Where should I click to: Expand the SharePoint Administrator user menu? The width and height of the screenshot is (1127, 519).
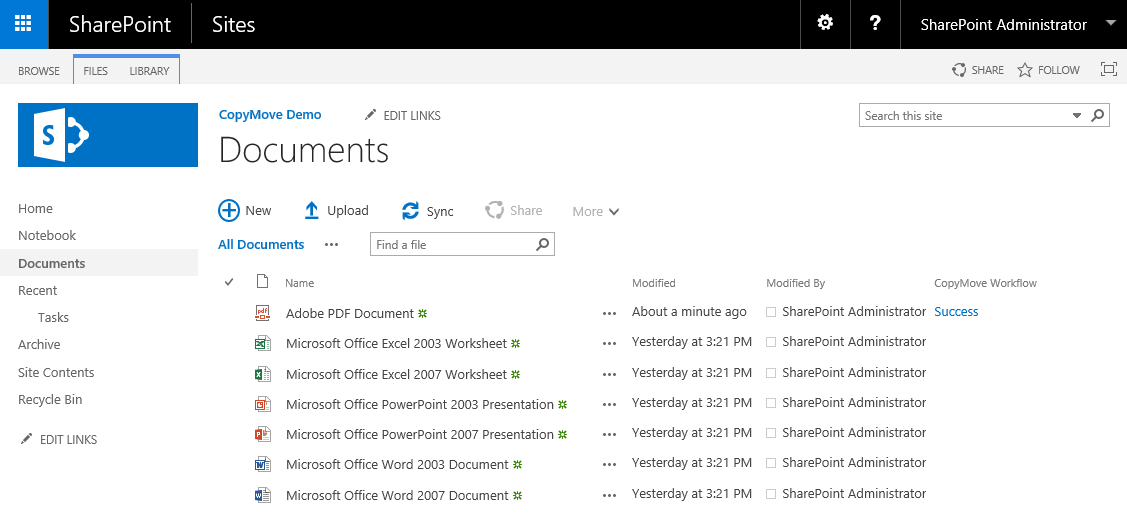[x=1110, y=24]
